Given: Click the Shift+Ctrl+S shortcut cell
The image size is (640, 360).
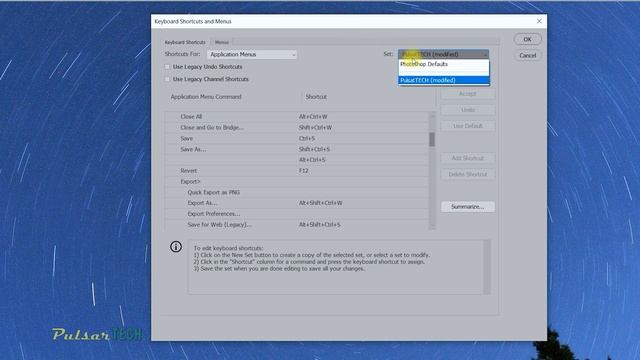Looking at the screenshot, I should pyautogui.click(x=314, y=149).
